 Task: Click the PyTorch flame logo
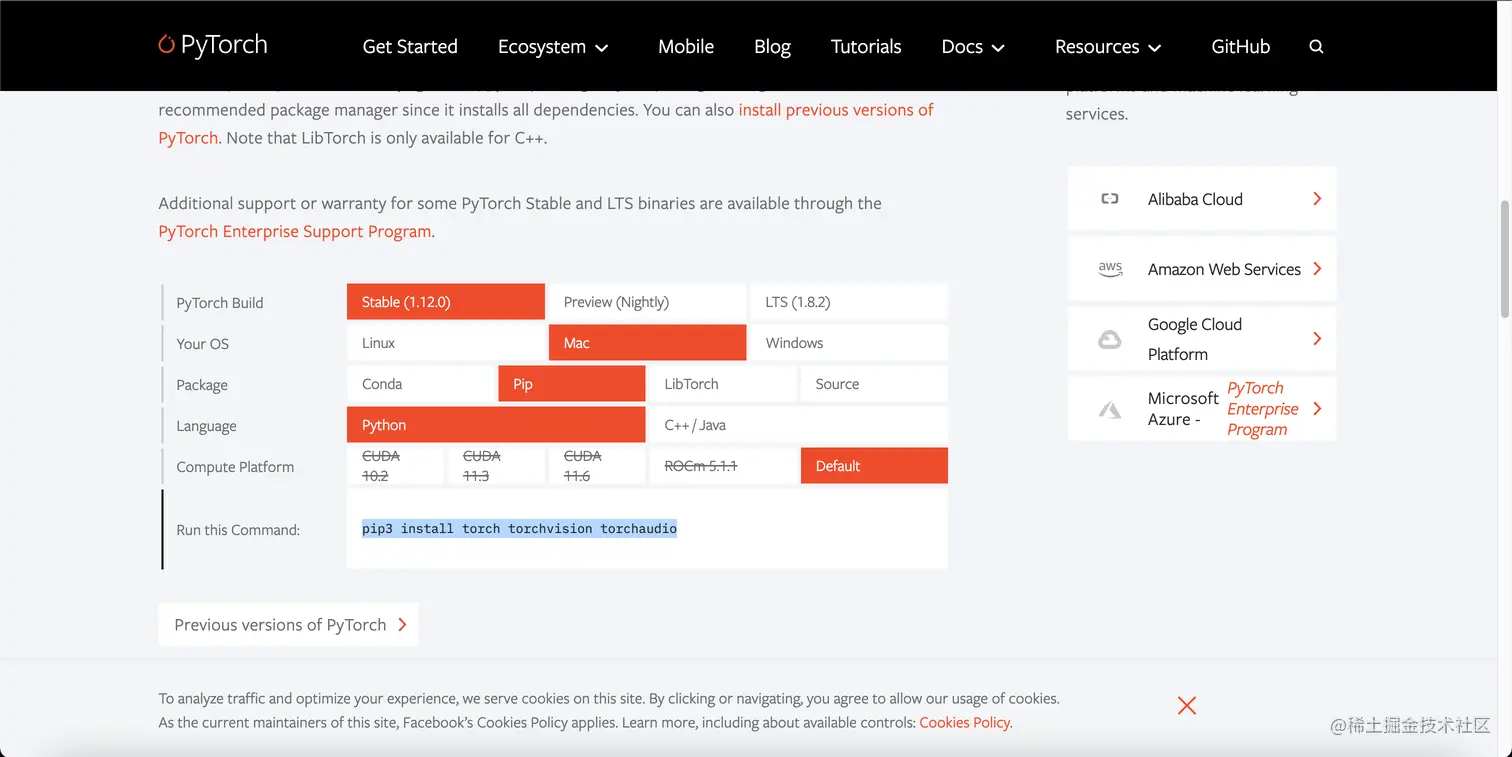click(167, 45)
